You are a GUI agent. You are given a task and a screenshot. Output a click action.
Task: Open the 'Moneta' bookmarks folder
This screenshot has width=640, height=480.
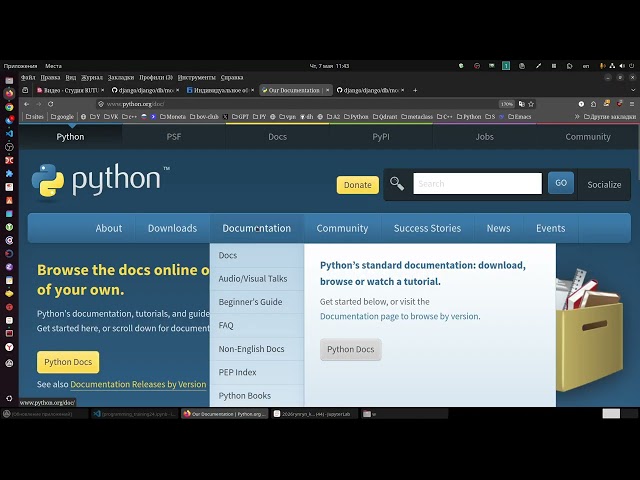pos(173,117)
